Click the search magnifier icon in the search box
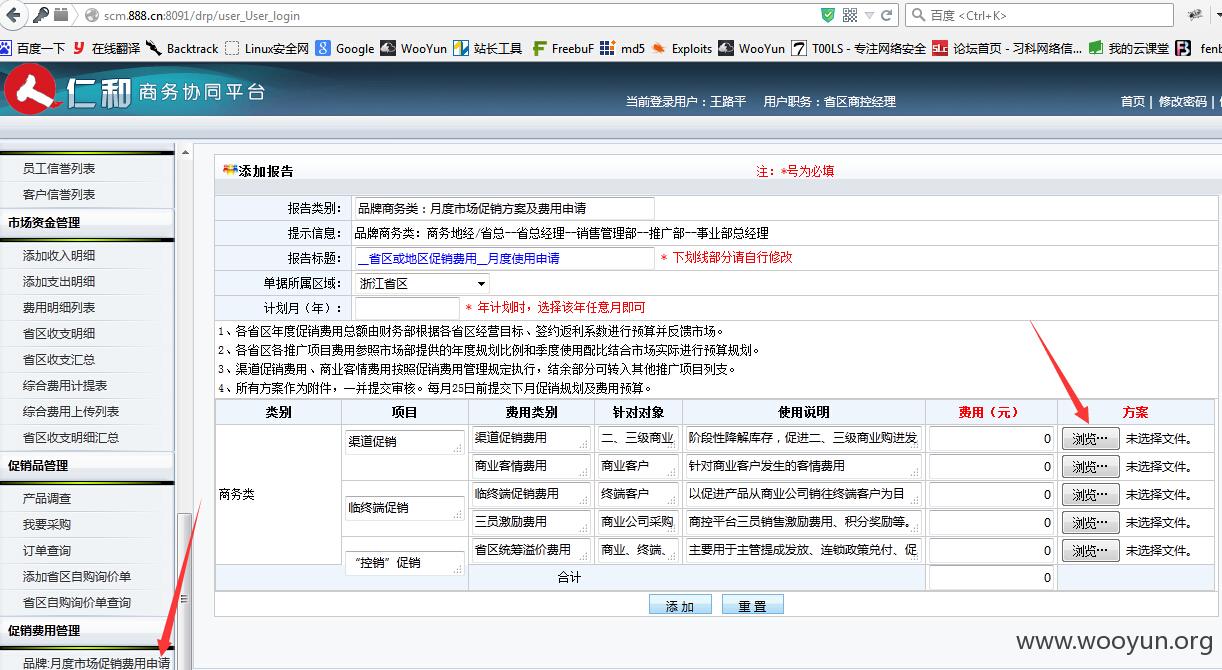Screen dimensions: 1222x670 coord(919,15)
